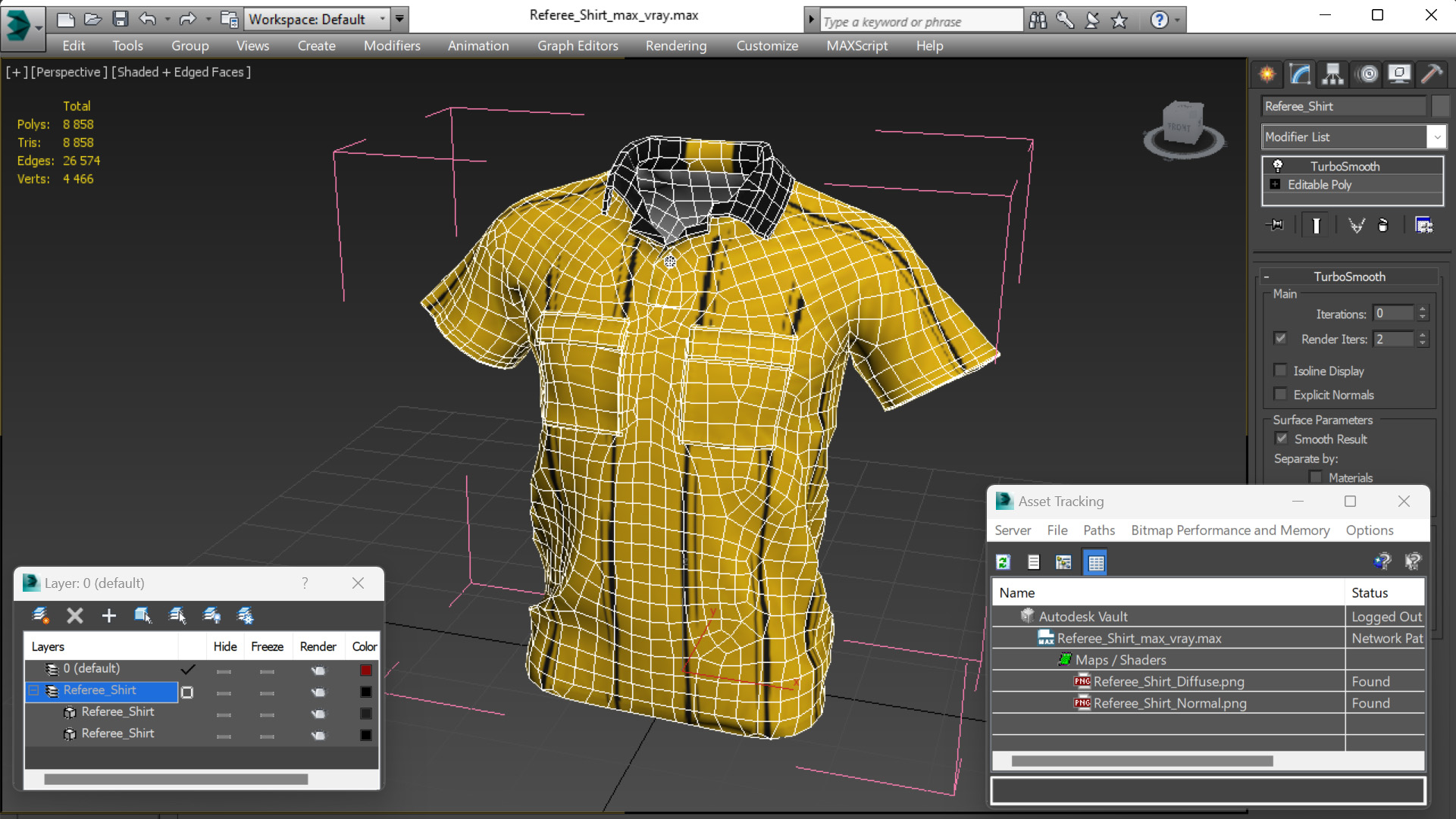The image size is (1456, 819).
Task: Open Bitmap Performance and Memory menu
Action: tap(1230, 530)
